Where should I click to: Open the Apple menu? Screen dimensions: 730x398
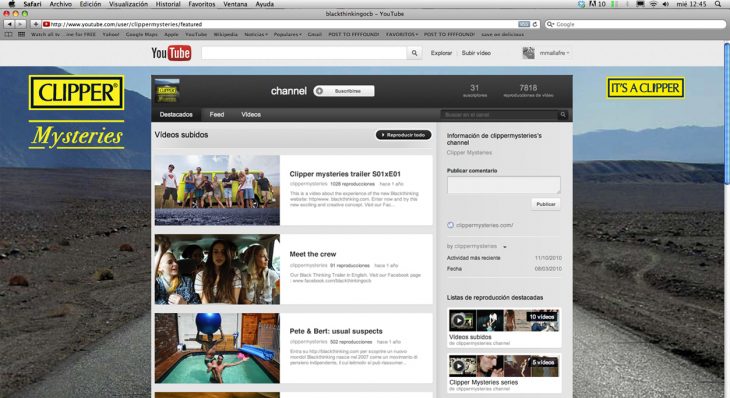[11, 4]
